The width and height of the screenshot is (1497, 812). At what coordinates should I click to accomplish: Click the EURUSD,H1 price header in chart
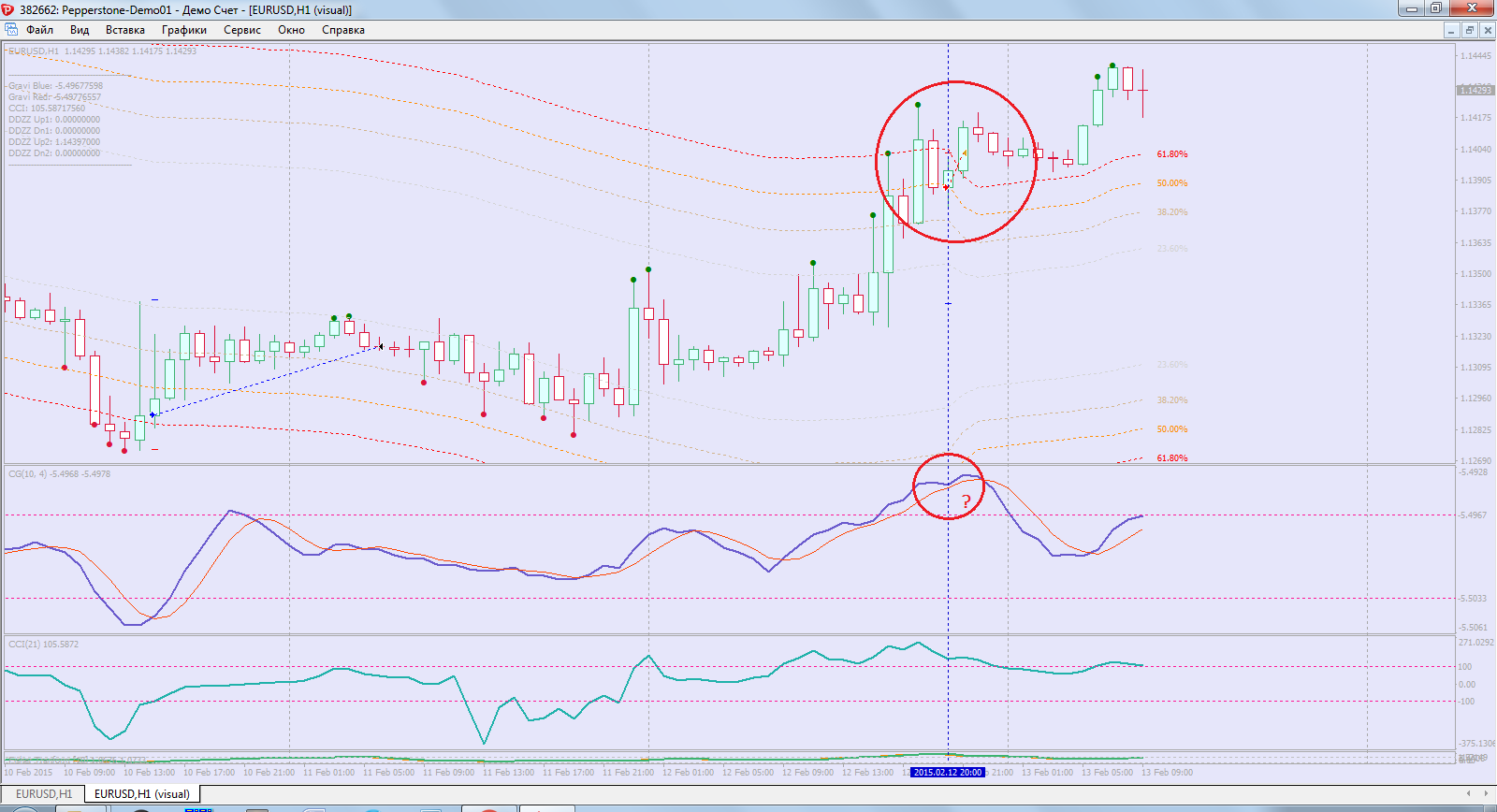pos(103,51)
